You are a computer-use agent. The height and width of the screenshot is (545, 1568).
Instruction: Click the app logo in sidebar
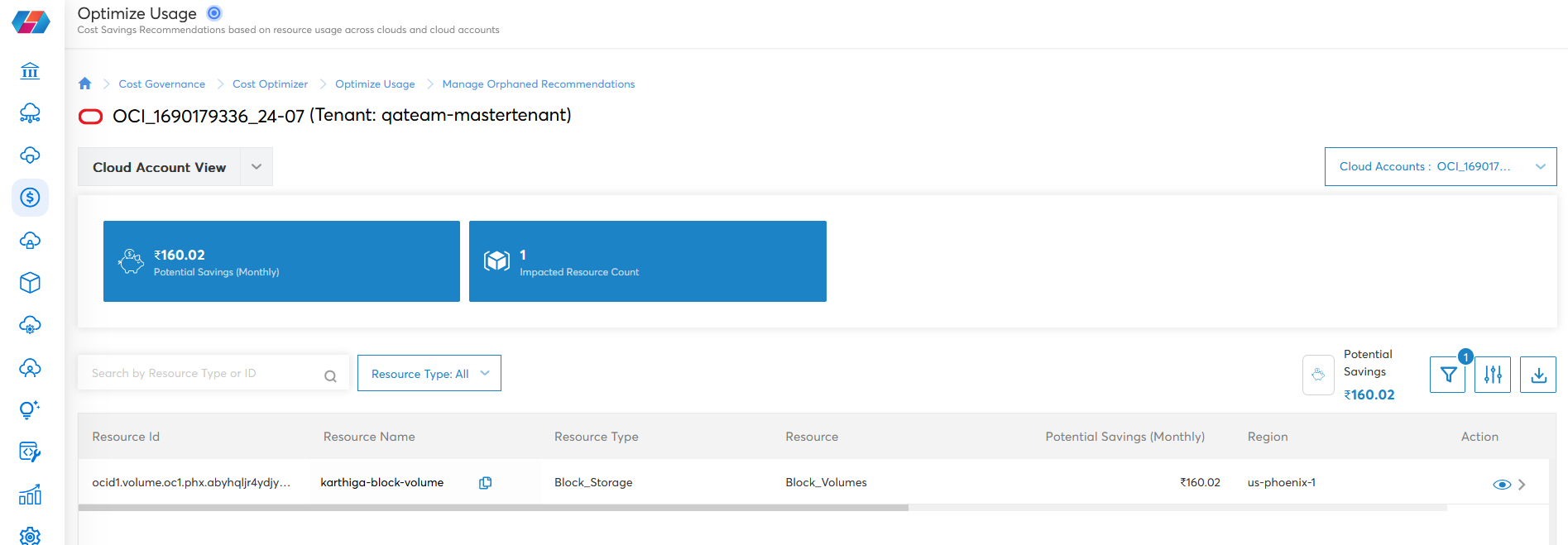click(x=31, y=22)
